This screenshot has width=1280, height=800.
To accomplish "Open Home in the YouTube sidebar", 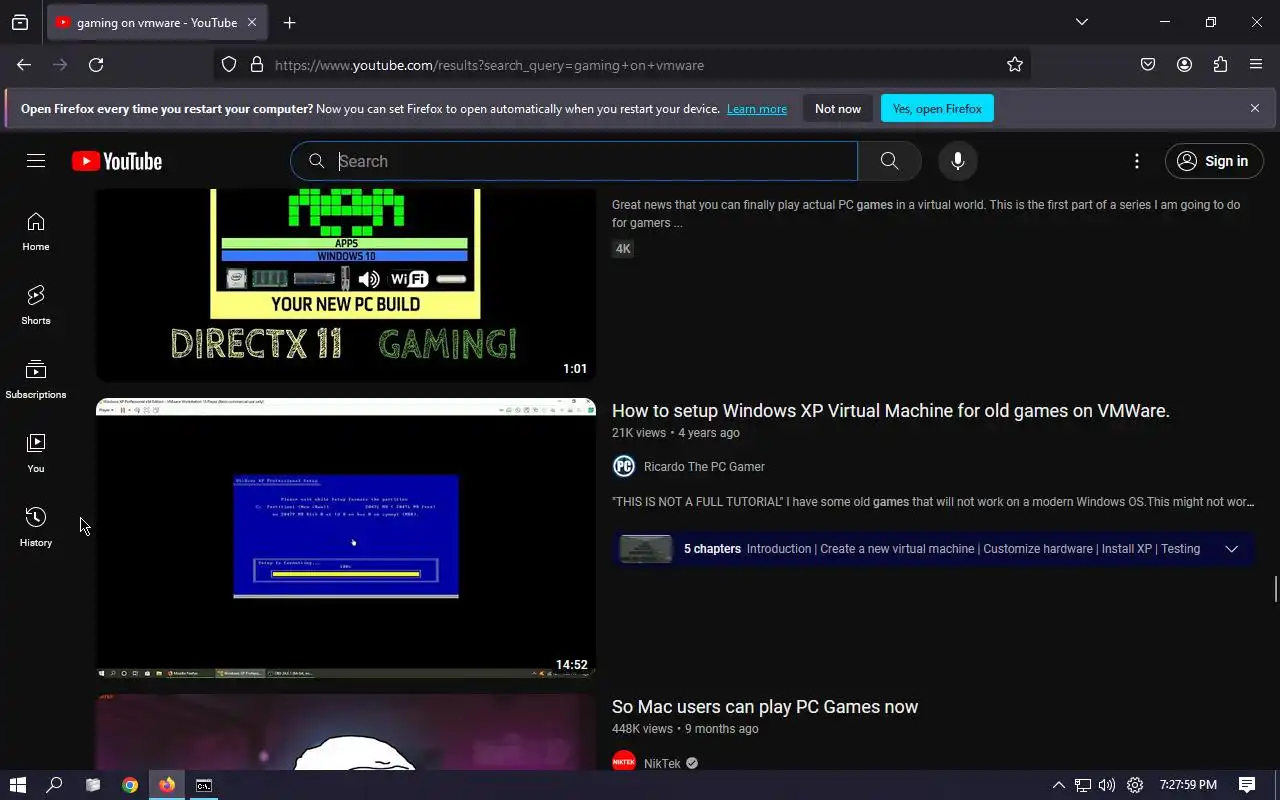I will pos(36,231).
